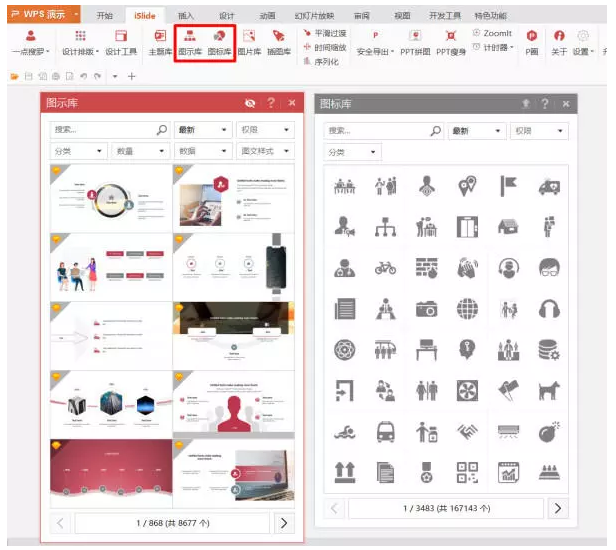
Task: Open the P圈 community icon
Action: pyautogui.click(x=532, y=43)
